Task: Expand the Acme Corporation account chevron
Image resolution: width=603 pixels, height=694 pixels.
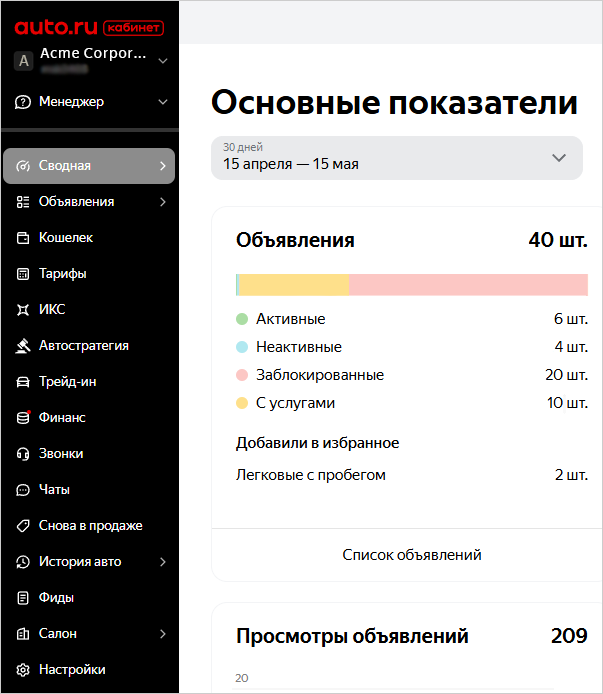Action: click(163, 61)
